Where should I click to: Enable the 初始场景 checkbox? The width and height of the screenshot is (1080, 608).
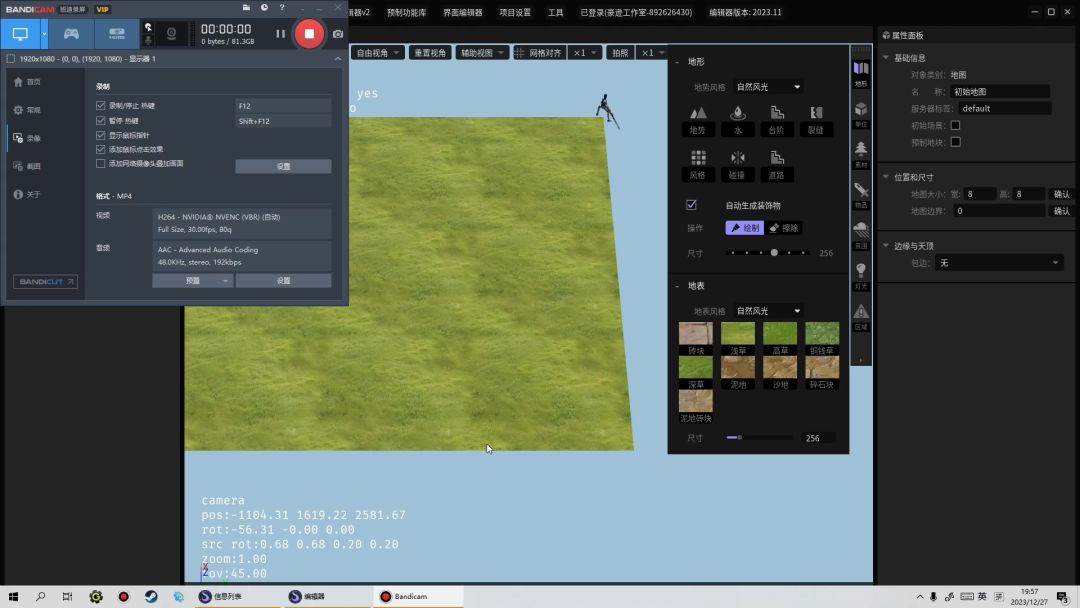point(955,125)
